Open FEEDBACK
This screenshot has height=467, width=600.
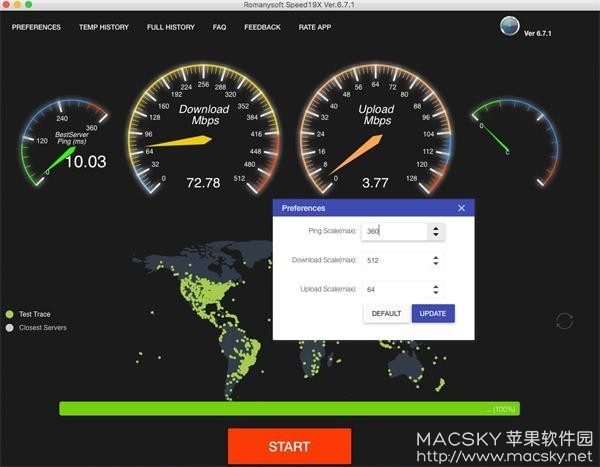click(x=262, y=27)
